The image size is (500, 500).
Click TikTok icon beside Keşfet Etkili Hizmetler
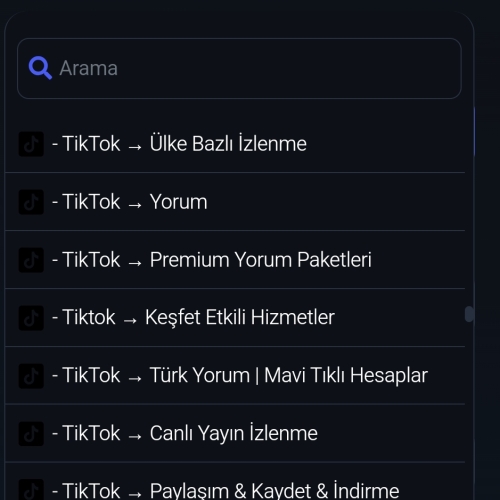31,318
